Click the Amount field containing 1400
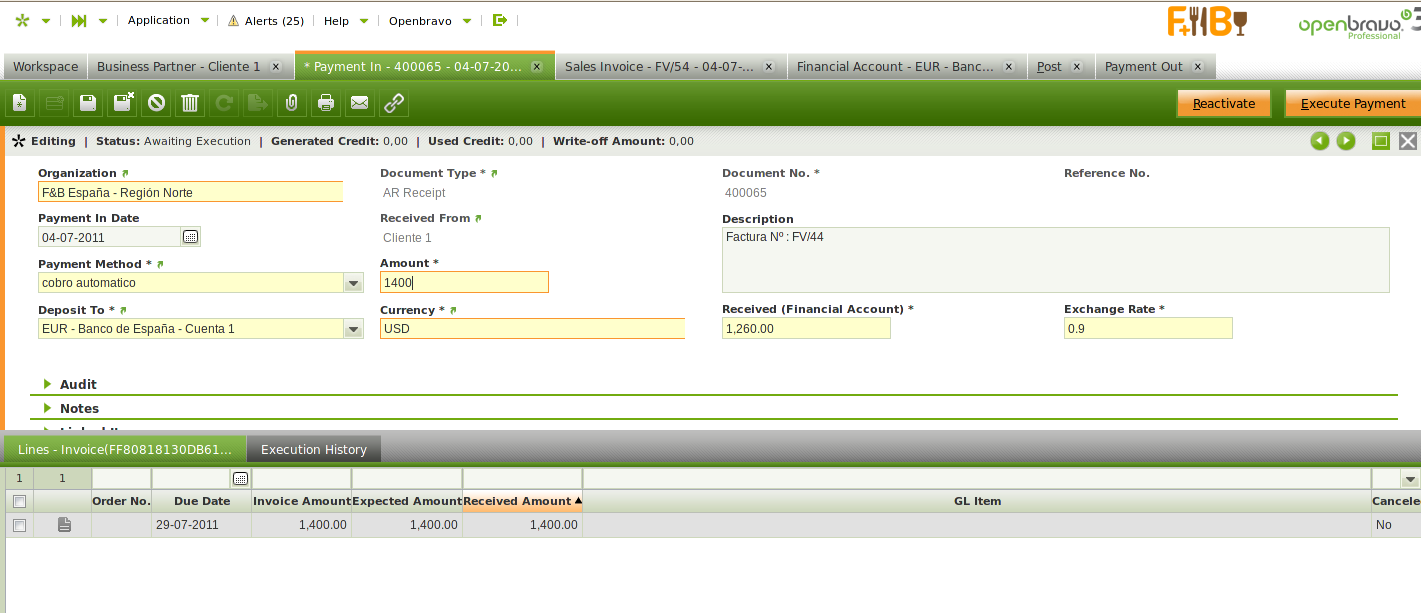1421x613 pixels. (x=464, y=282)
